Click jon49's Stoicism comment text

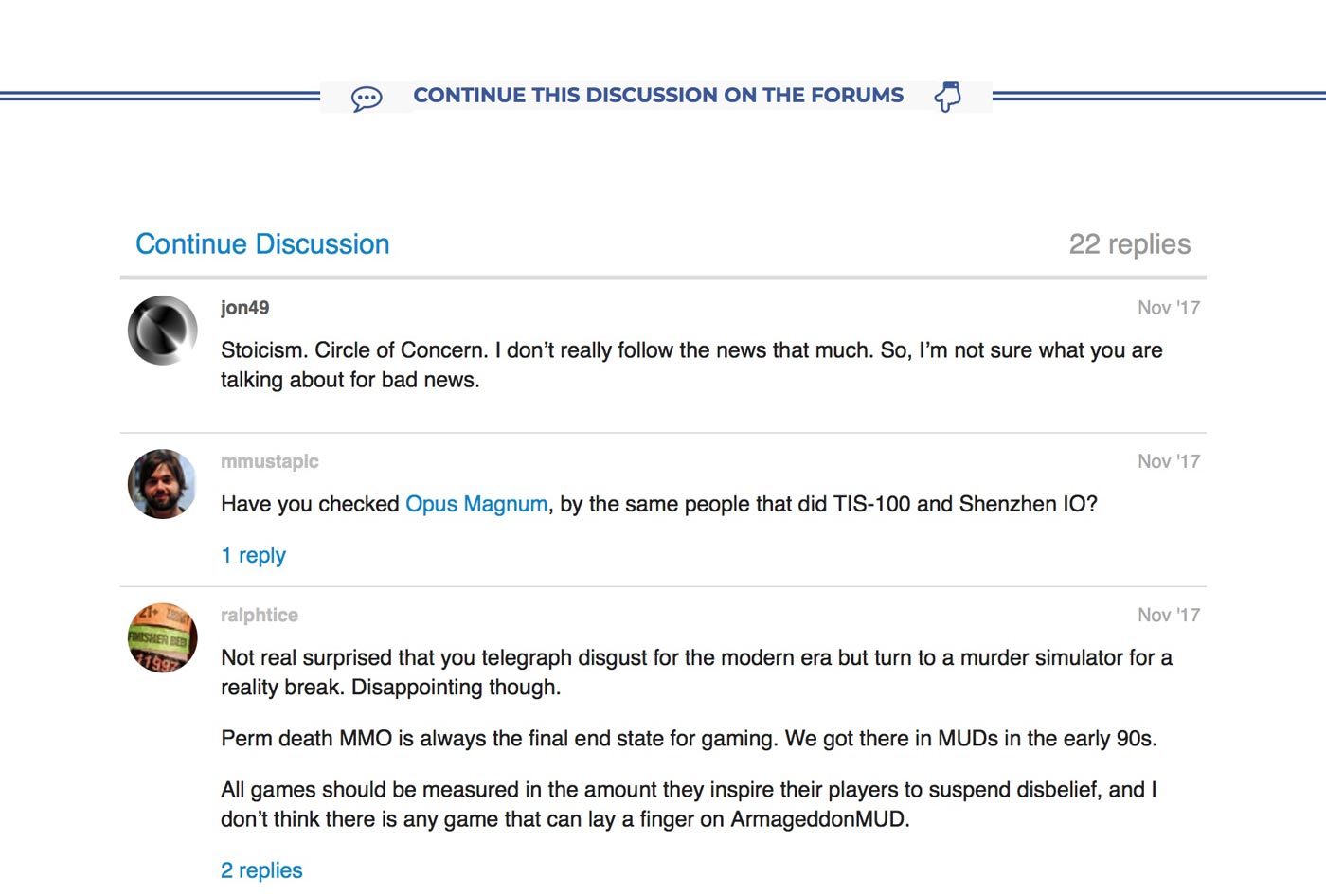pyautogui.click(x=691, y=365)
